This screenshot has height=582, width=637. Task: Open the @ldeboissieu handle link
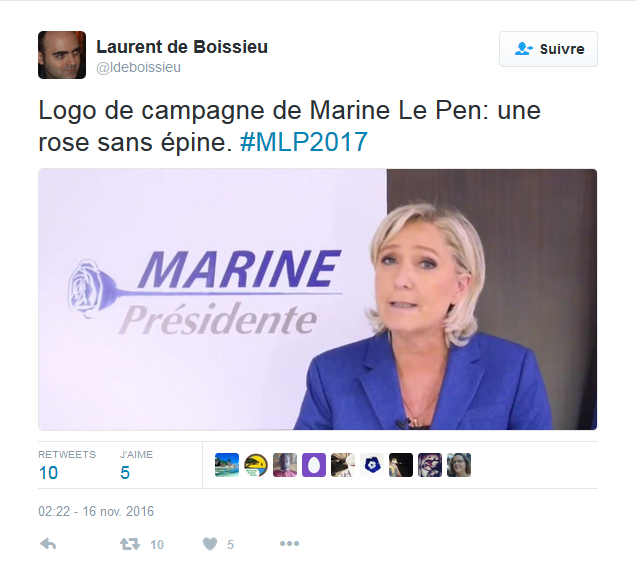coord(139,67)
